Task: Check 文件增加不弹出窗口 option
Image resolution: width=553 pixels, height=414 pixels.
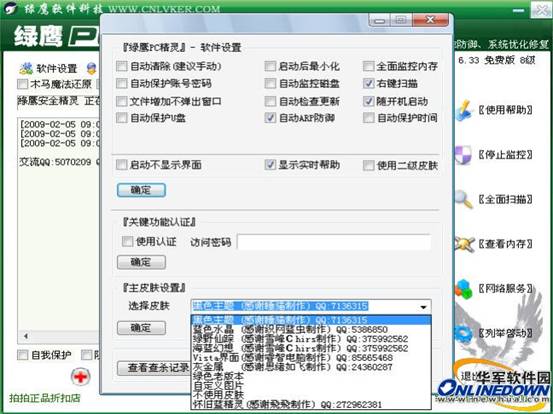Action: tap(122, 101)
